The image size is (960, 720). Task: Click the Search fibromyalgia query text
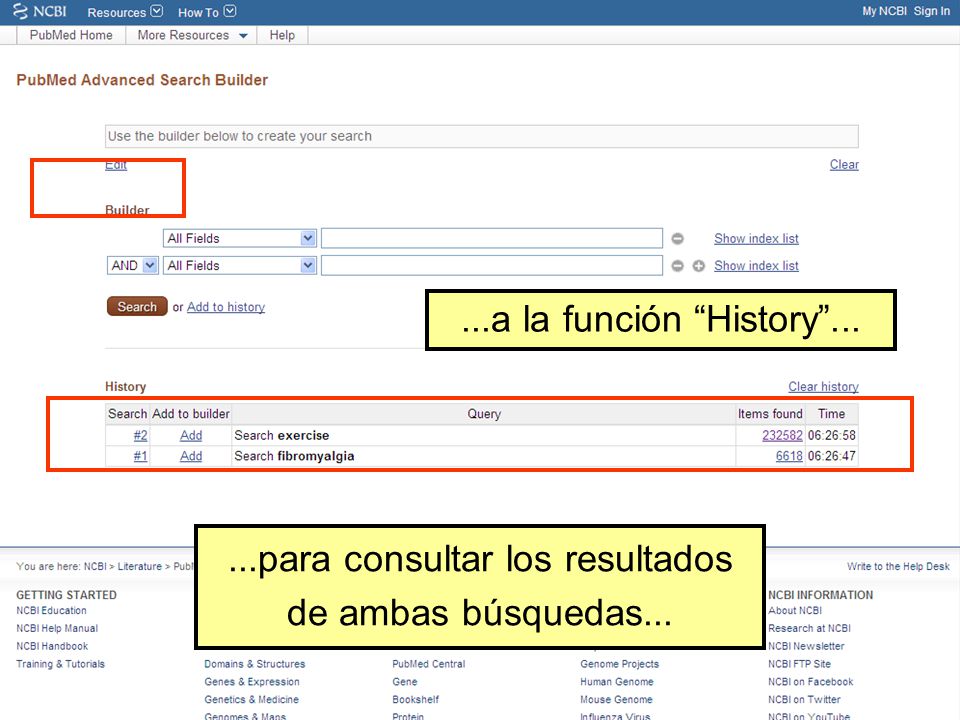pos(294,456)
